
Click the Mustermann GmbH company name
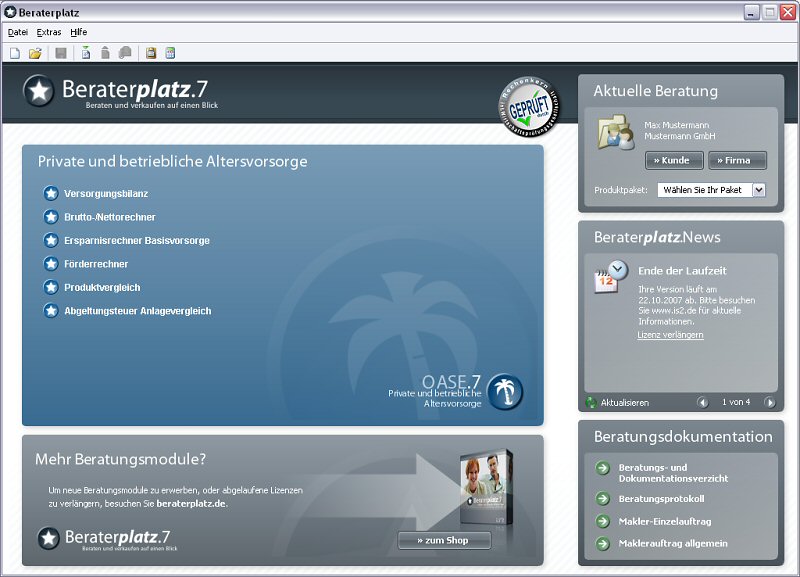point(680,136)
